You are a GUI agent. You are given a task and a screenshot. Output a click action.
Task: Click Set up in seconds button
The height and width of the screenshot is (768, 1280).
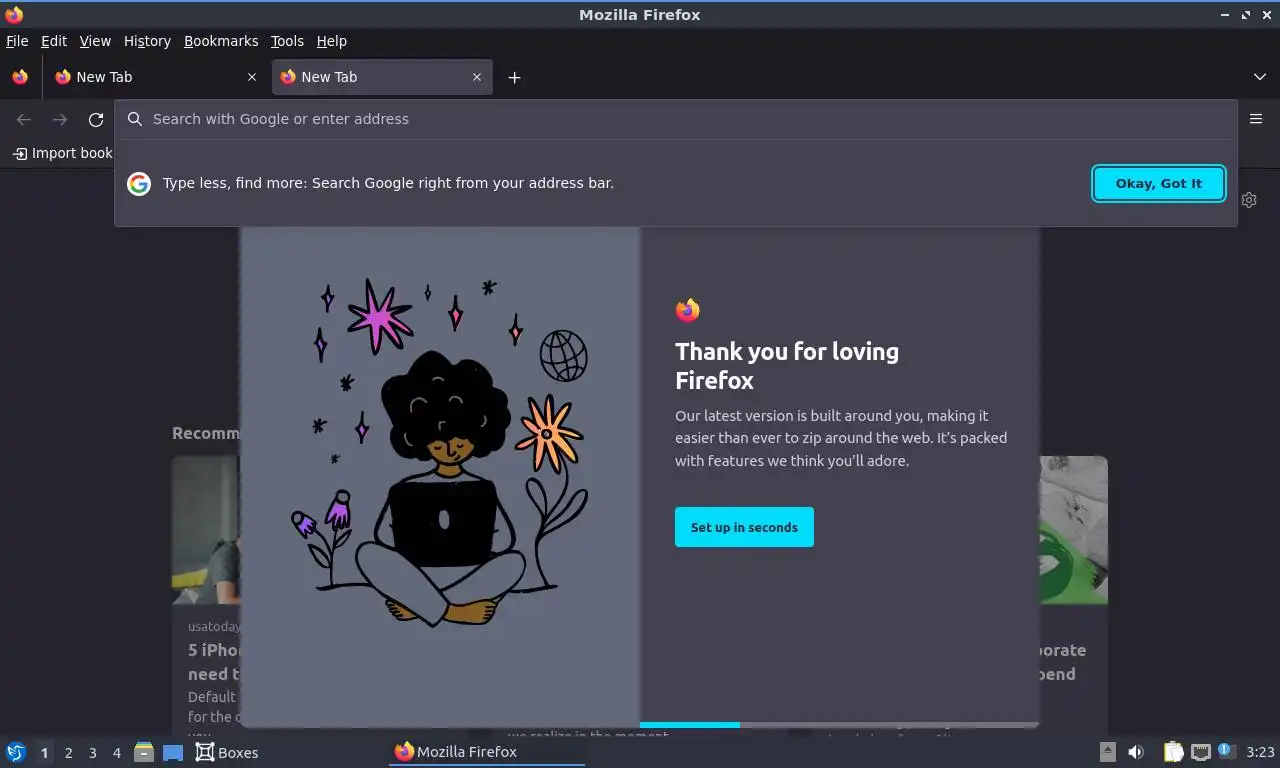click(x=744, y=527)
